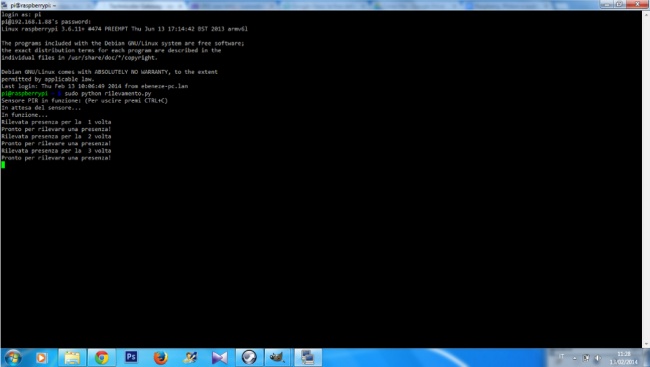This screenshot has width=650, height=367.
Task: Open PuTTY system menu icon in title bar
Action: tap(4, 5)
